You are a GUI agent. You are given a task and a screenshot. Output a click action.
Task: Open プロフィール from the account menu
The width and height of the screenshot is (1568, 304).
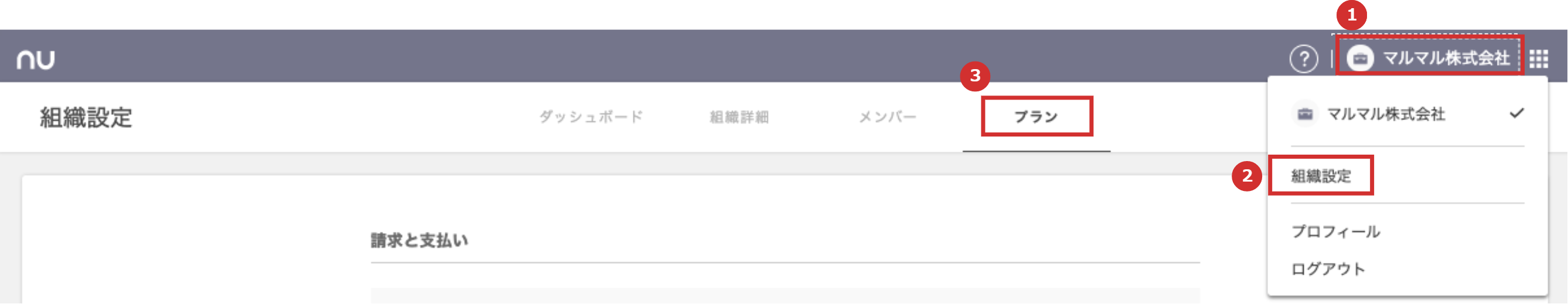click(x=1335, y=231)
